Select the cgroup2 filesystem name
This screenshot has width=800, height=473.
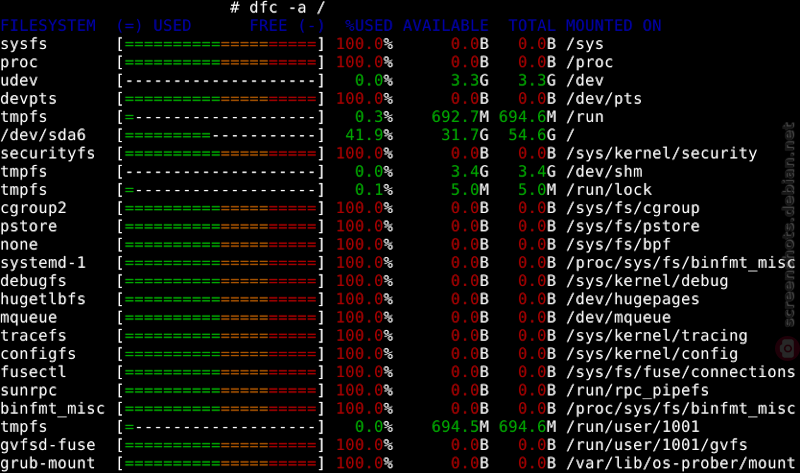click(33, 208)
